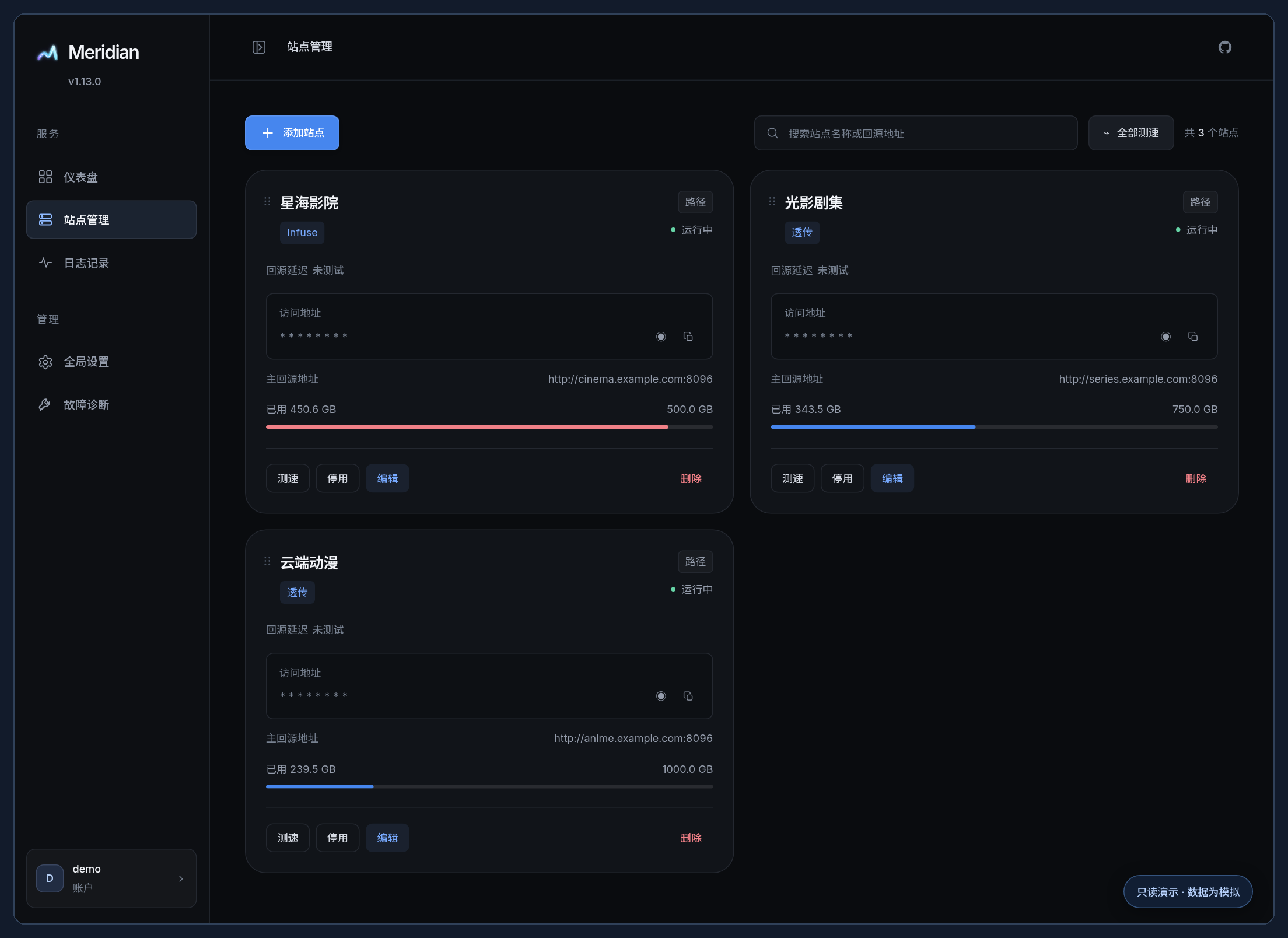This screenshot has height=938, width=1288.
Task: Delete the 星海影院 site with 删除
Action: tap(691, 478)
